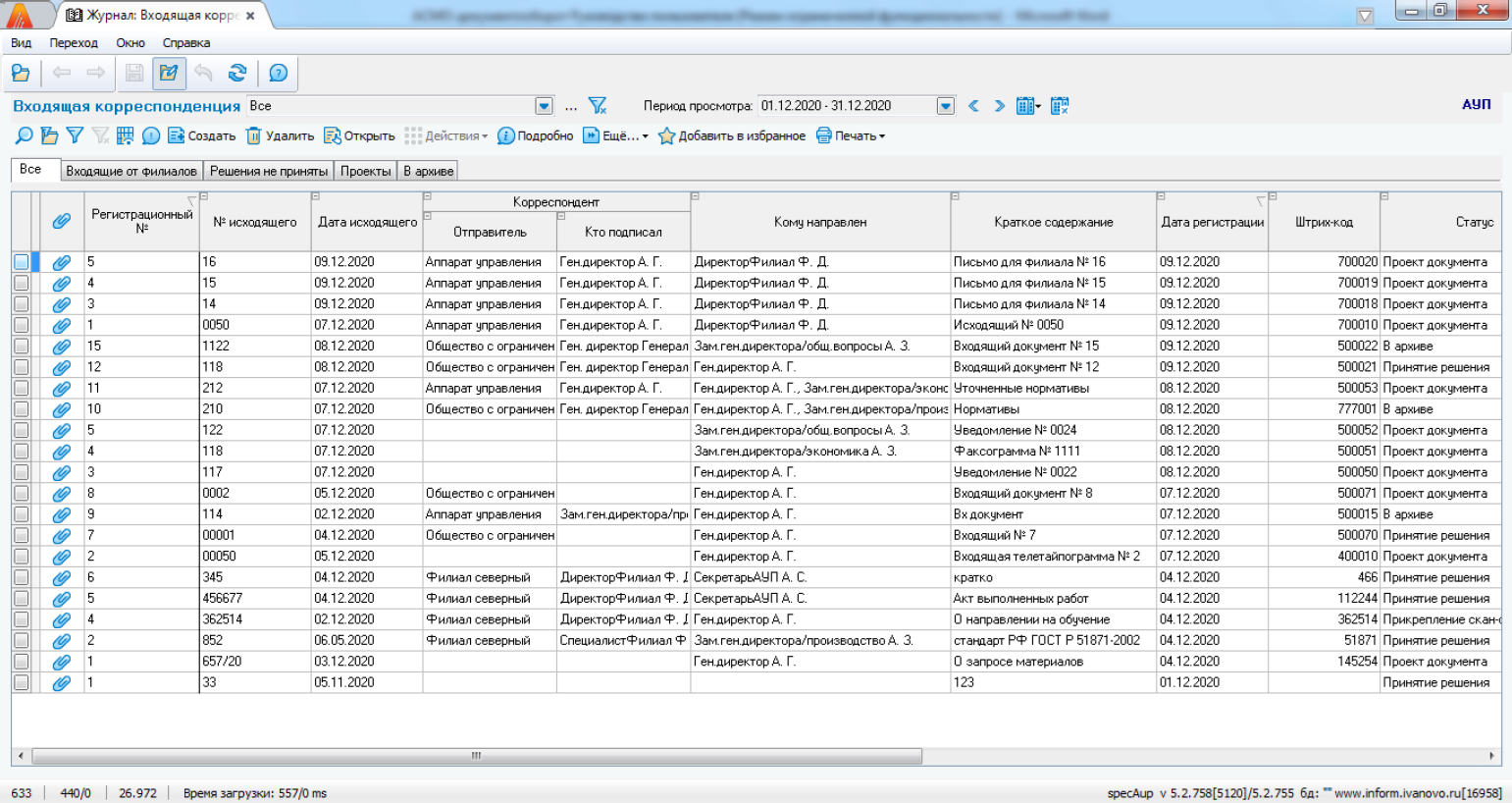Click the paperclip column header icon

(x=61, y=222)
